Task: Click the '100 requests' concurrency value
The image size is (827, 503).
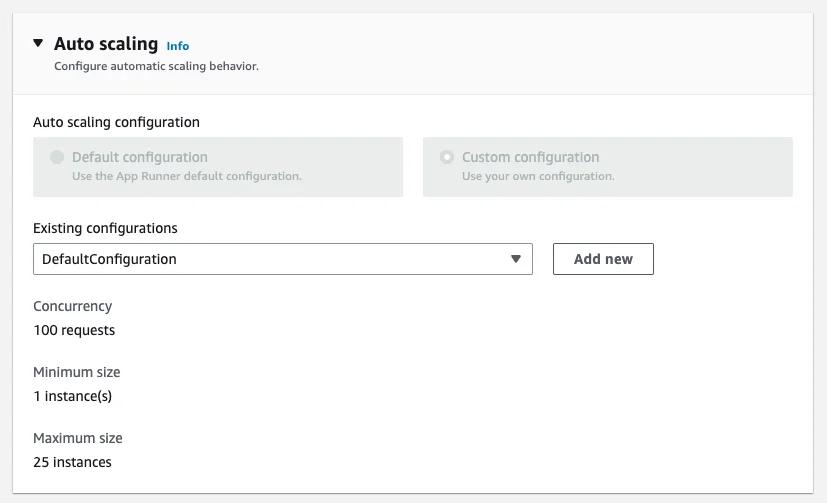Action: (74, 330)
